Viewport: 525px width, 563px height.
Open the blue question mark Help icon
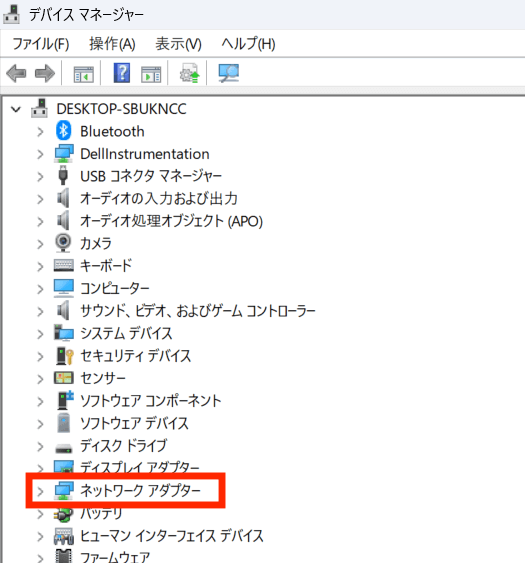pyautogui.click(x=122, y=73)
